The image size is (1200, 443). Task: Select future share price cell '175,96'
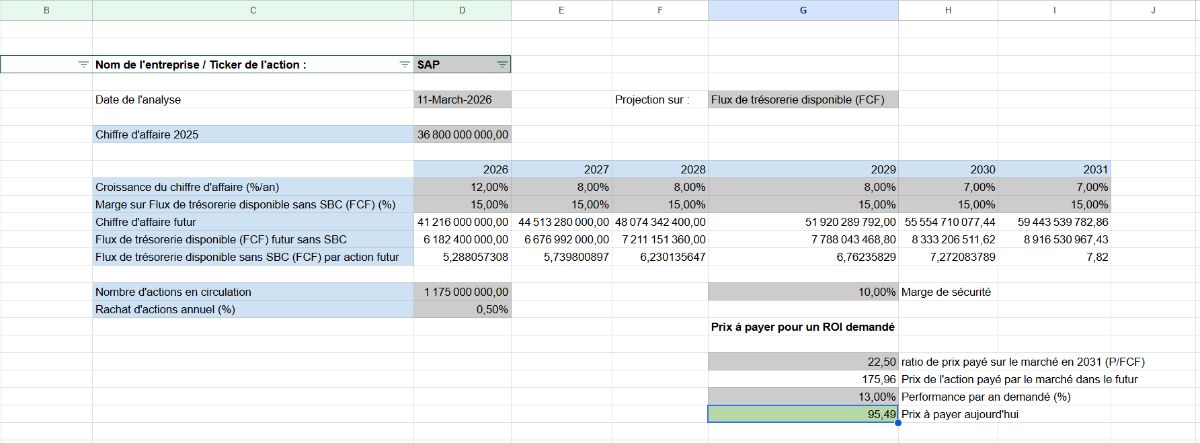(803, 379)
